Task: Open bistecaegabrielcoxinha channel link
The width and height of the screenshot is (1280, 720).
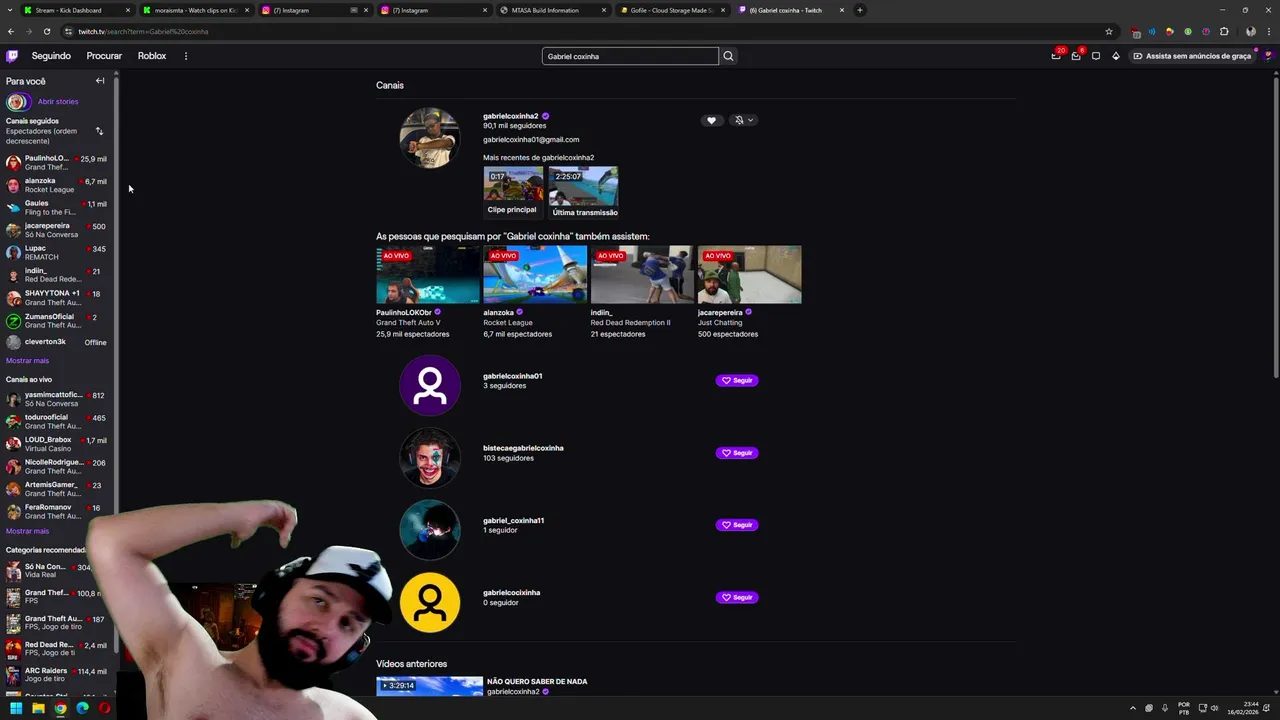Action: tap(523, 448)
